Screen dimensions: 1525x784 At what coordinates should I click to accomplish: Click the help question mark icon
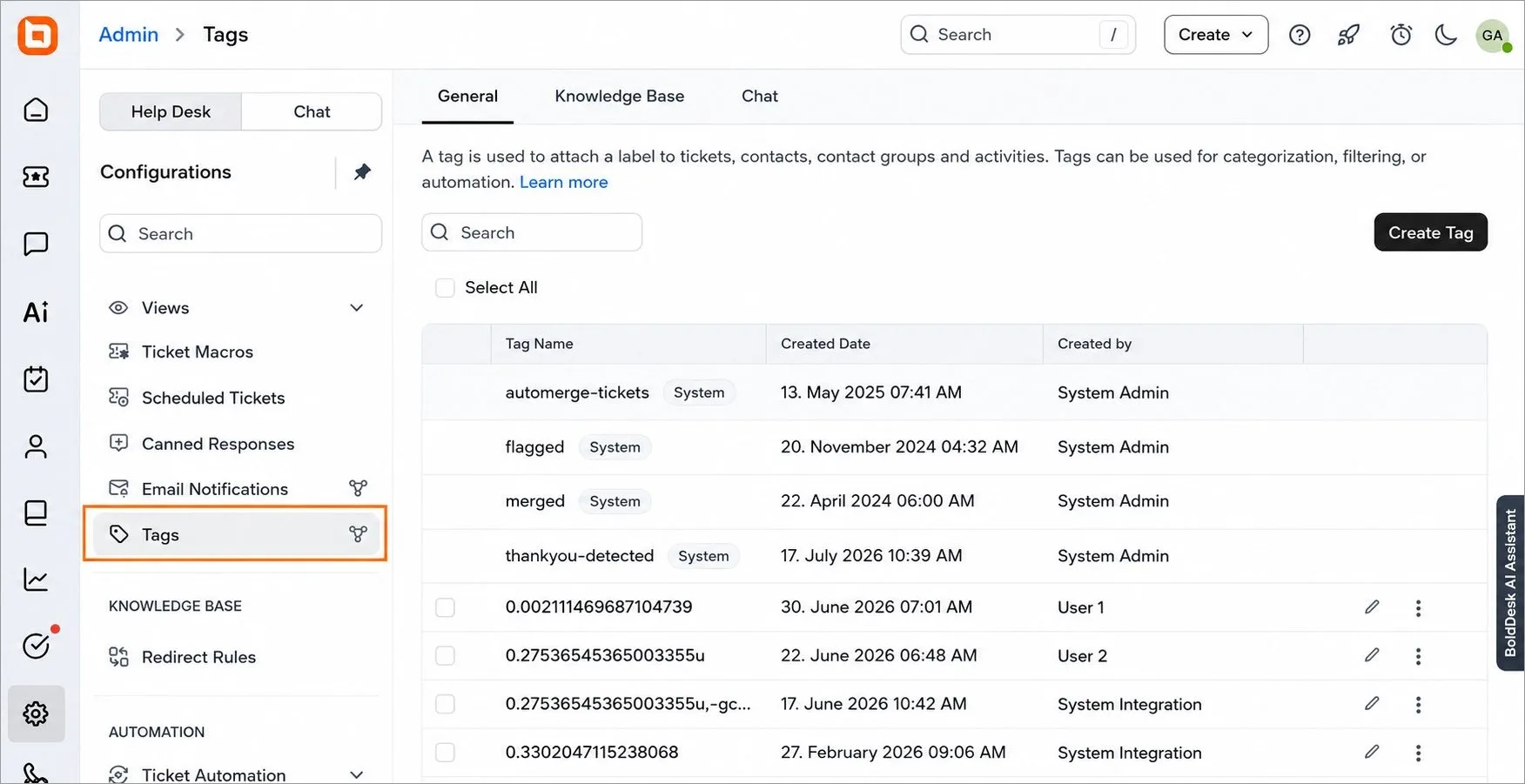tap(1300, 35)
